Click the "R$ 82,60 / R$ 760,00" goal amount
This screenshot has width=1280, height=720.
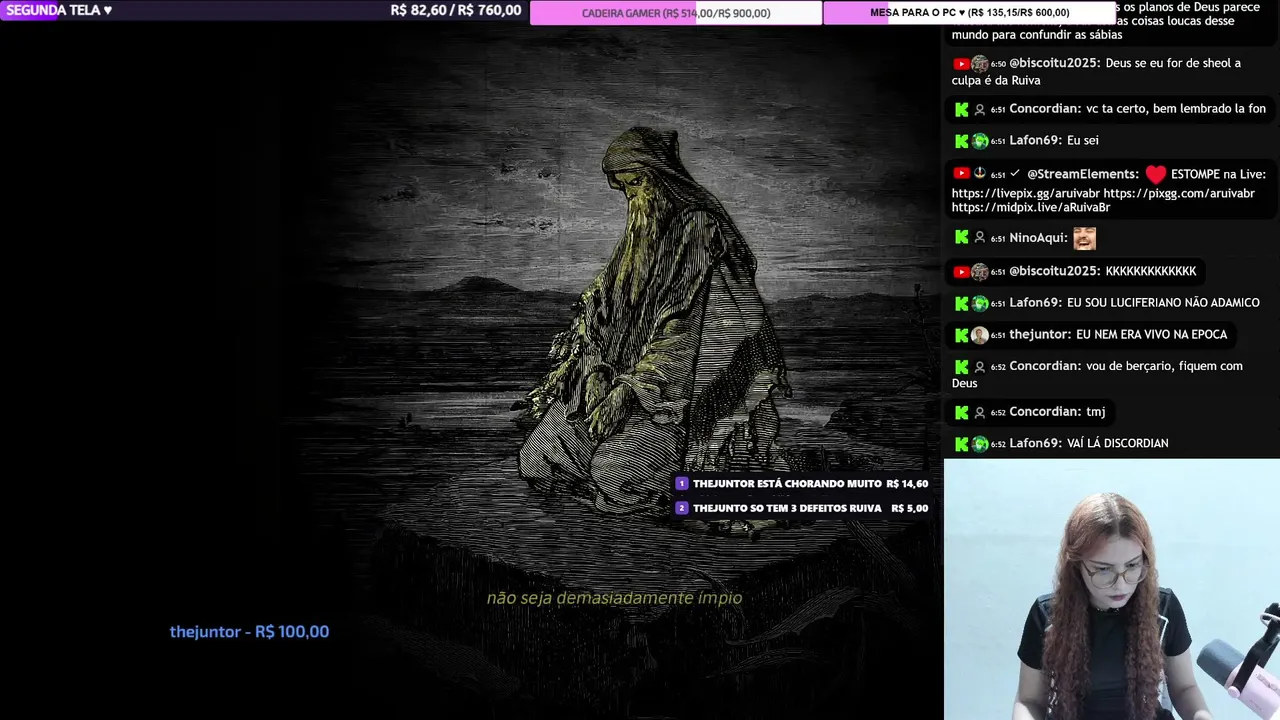pos(456,10)
